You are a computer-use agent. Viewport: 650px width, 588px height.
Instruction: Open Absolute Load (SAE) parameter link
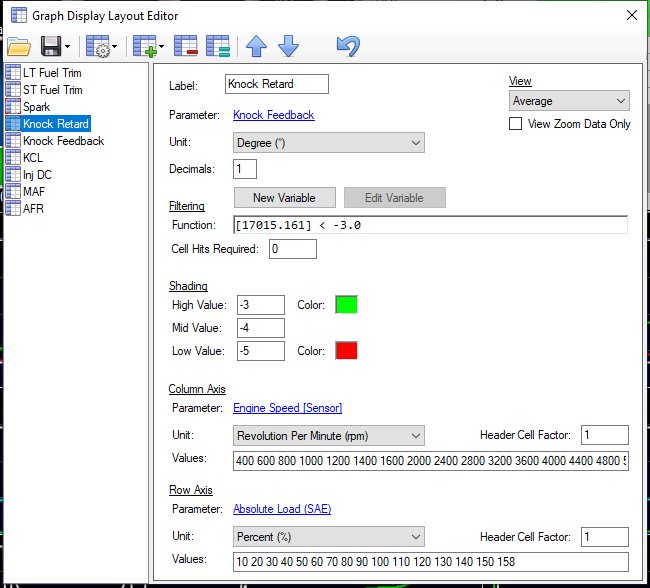pyautogui.click(x=282, y=509)
